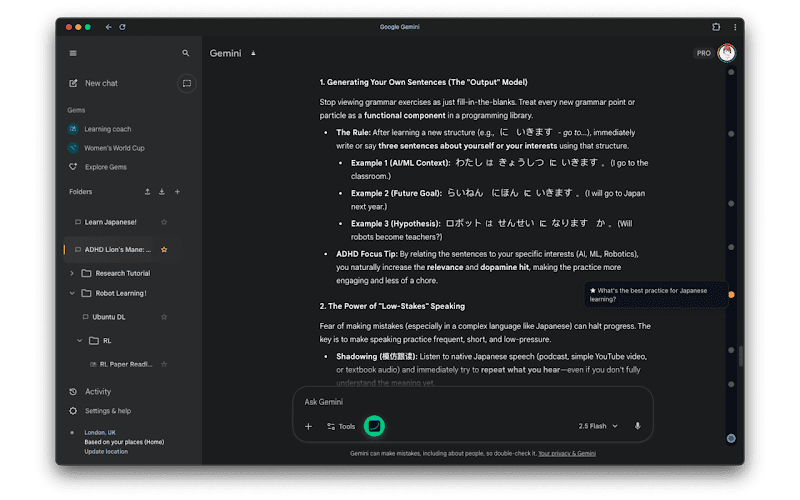Open Settings & help
Image resolution: width=800 pixels, height=500 pixels.
point(107,410)
